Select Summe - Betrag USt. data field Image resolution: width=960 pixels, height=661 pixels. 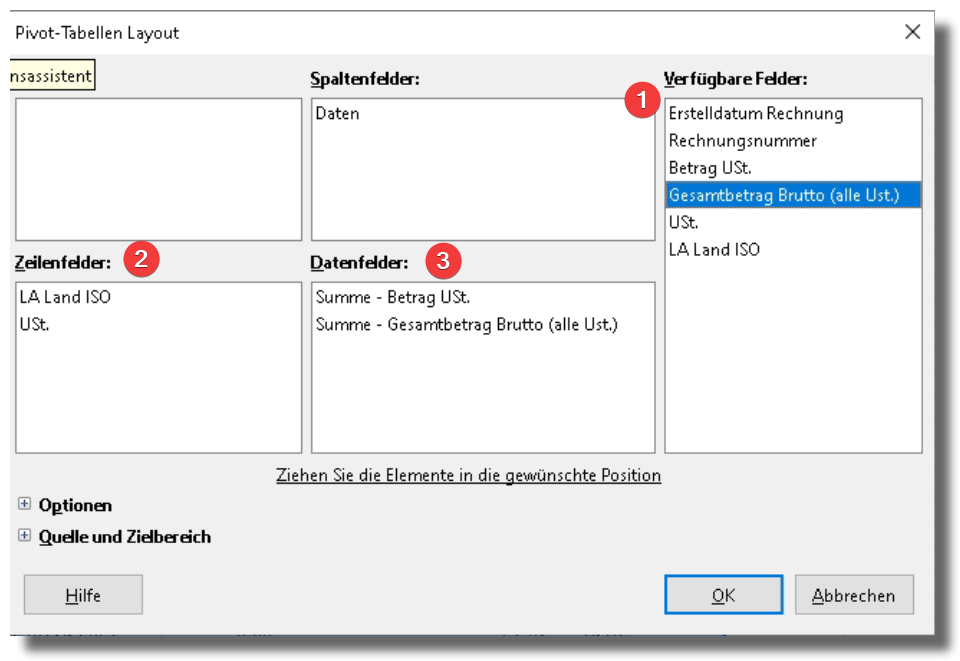[393, 297]
